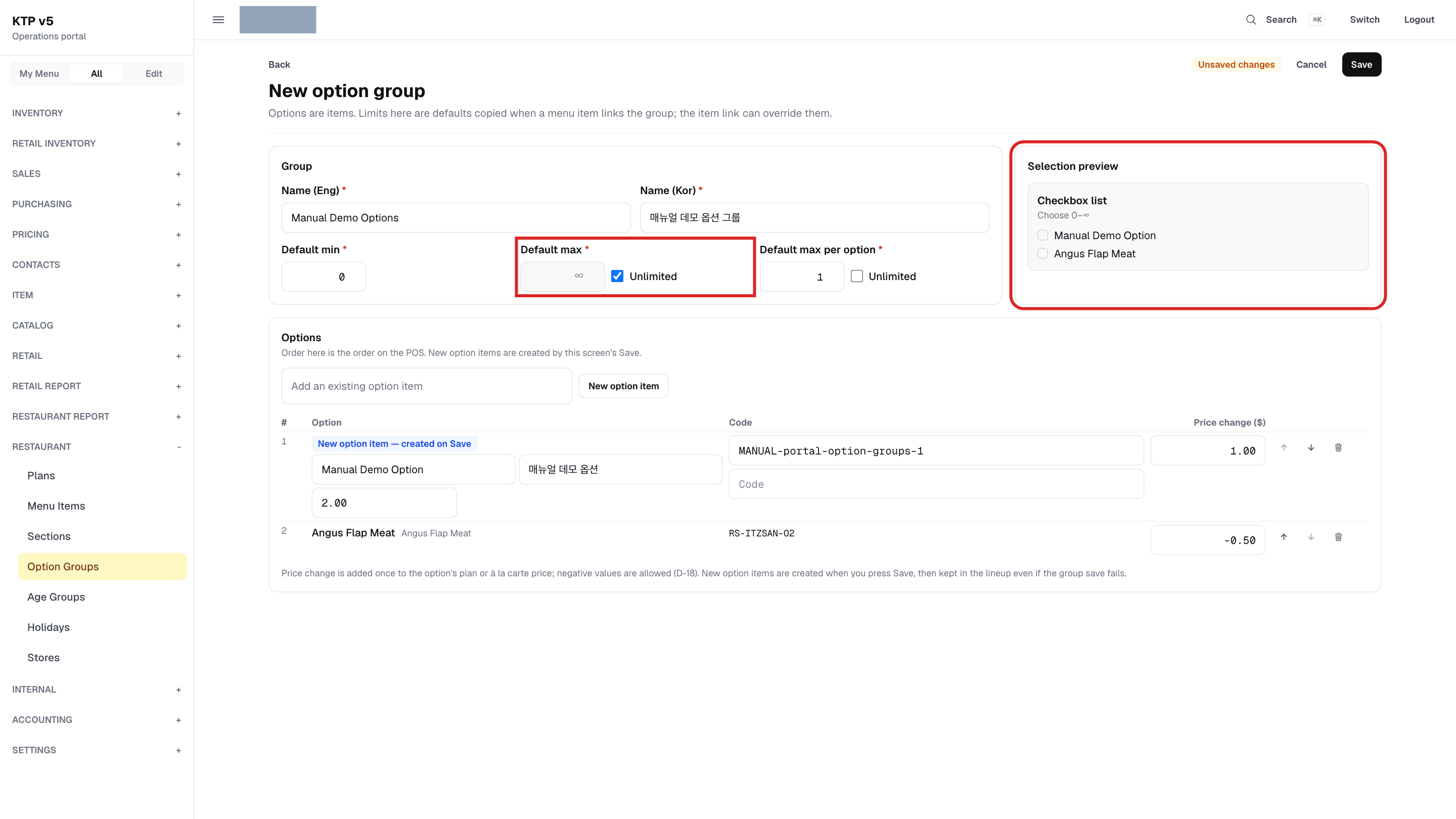Go Back to previous page
The height and width of the screenshot is (819, 1456).
pos(279,64)
